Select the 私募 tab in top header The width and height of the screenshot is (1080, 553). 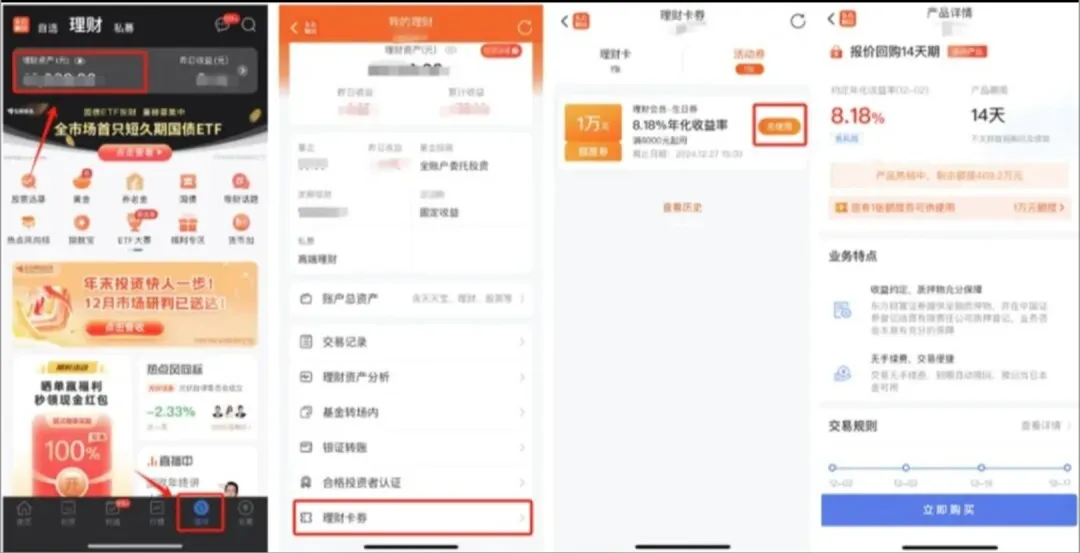pyautogui.click(x=124, y=28)
